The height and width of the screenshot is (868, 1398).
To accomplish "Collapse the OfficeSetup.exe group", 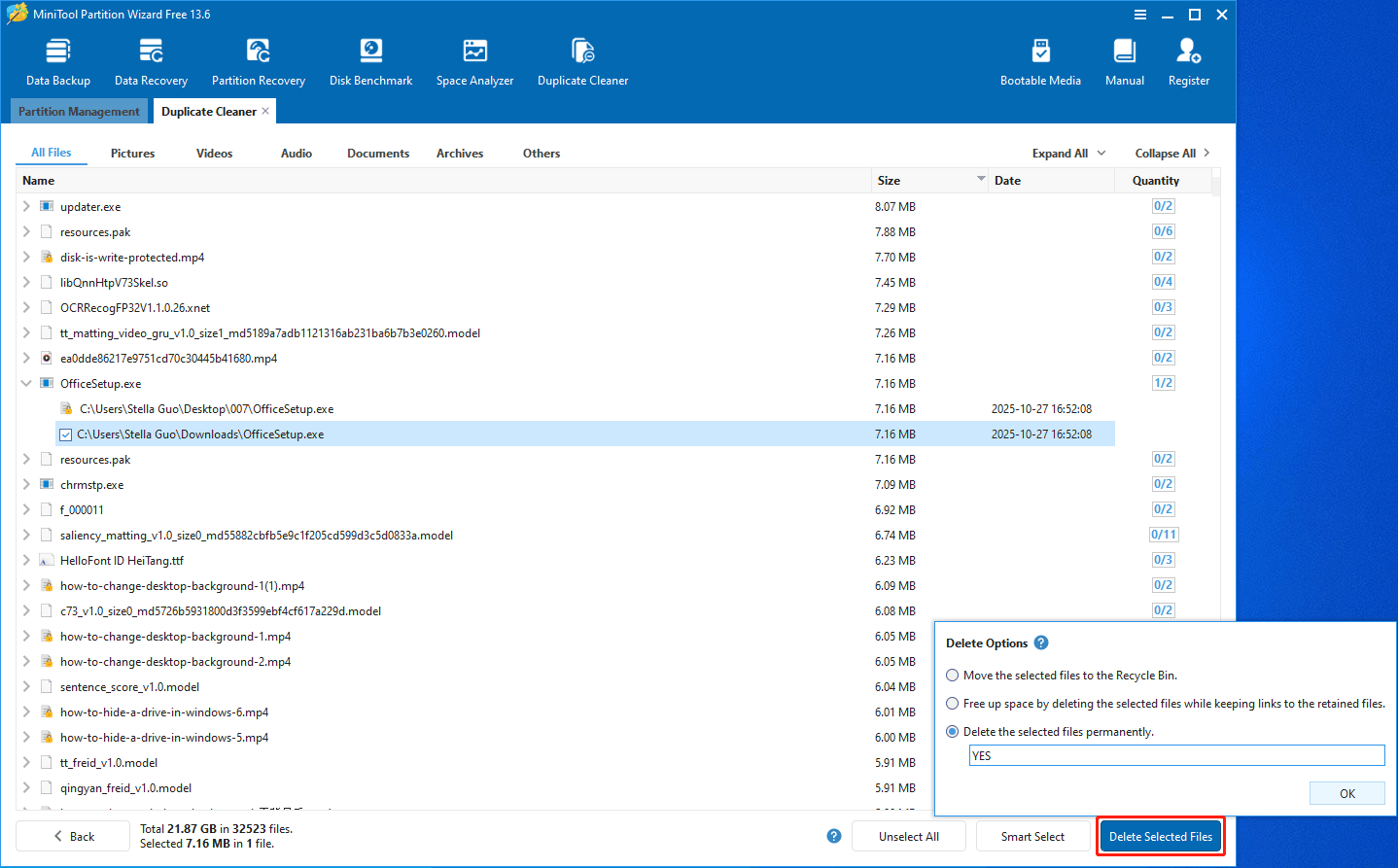I will [26, 383].
